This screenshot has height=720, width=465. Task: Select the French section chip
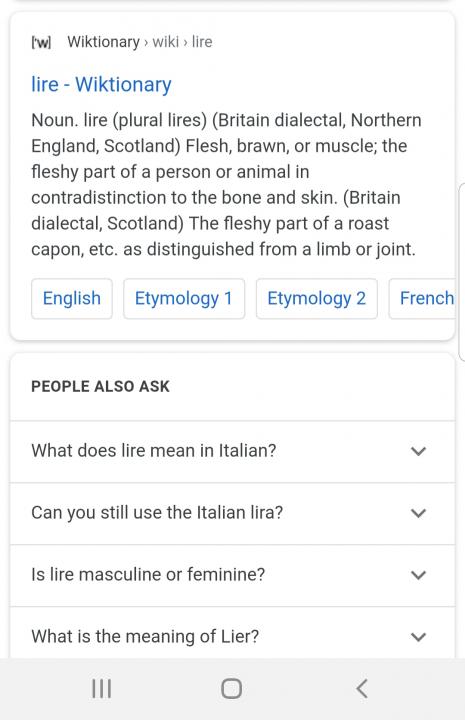coord(423,298)
